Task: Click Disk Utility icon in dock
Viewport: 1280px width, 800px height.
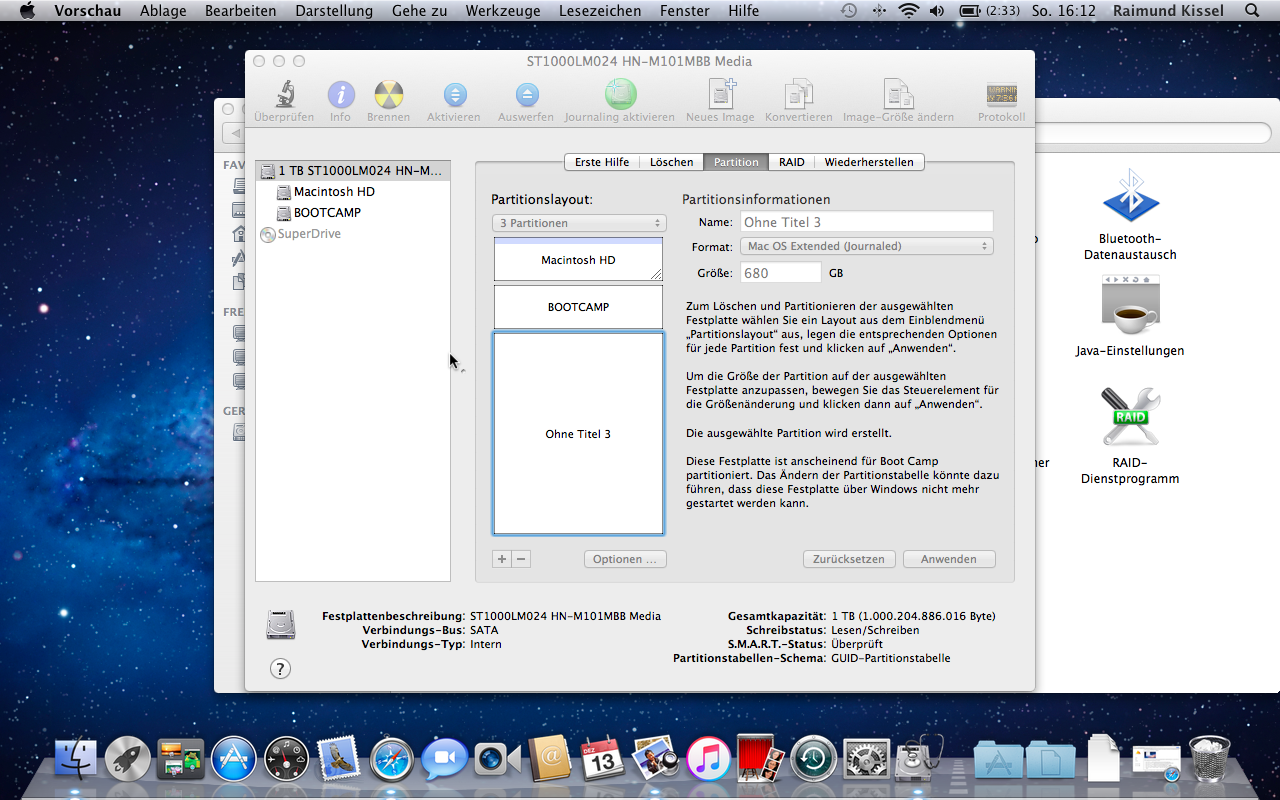Action: [x=919, y=759]
